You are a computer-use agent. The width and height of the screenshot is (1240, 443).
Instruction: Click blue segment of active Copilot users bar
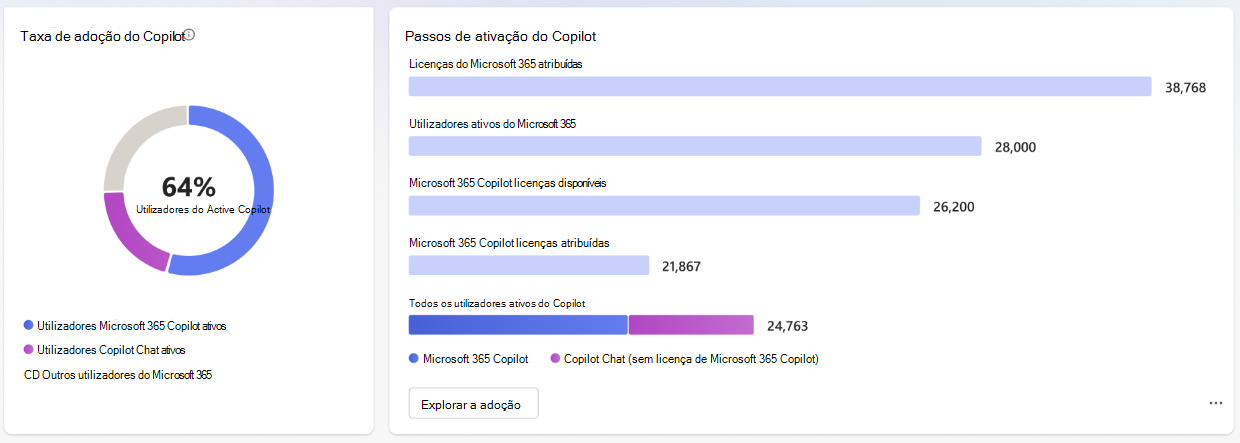point(518,325)
